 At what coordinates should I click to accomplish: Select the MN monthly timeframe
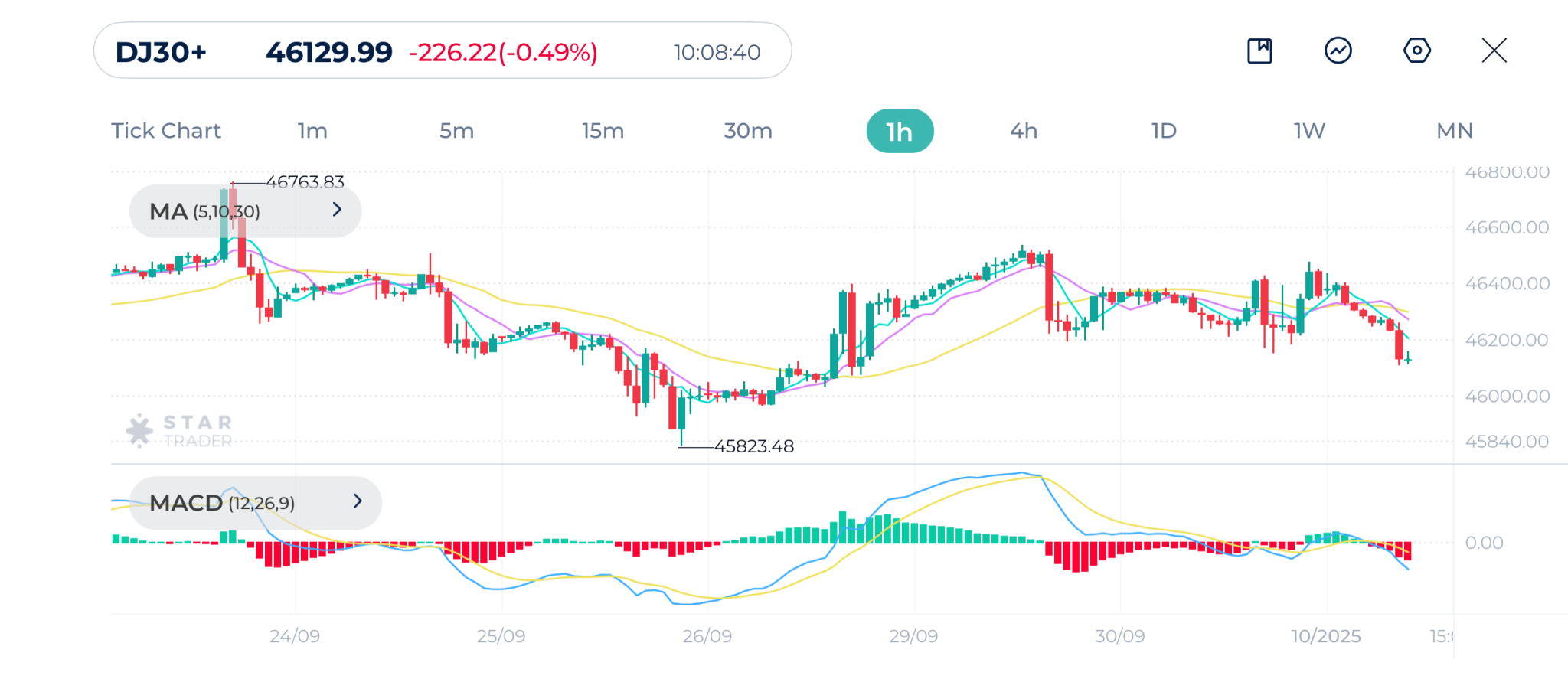(x=1455, y=131)
